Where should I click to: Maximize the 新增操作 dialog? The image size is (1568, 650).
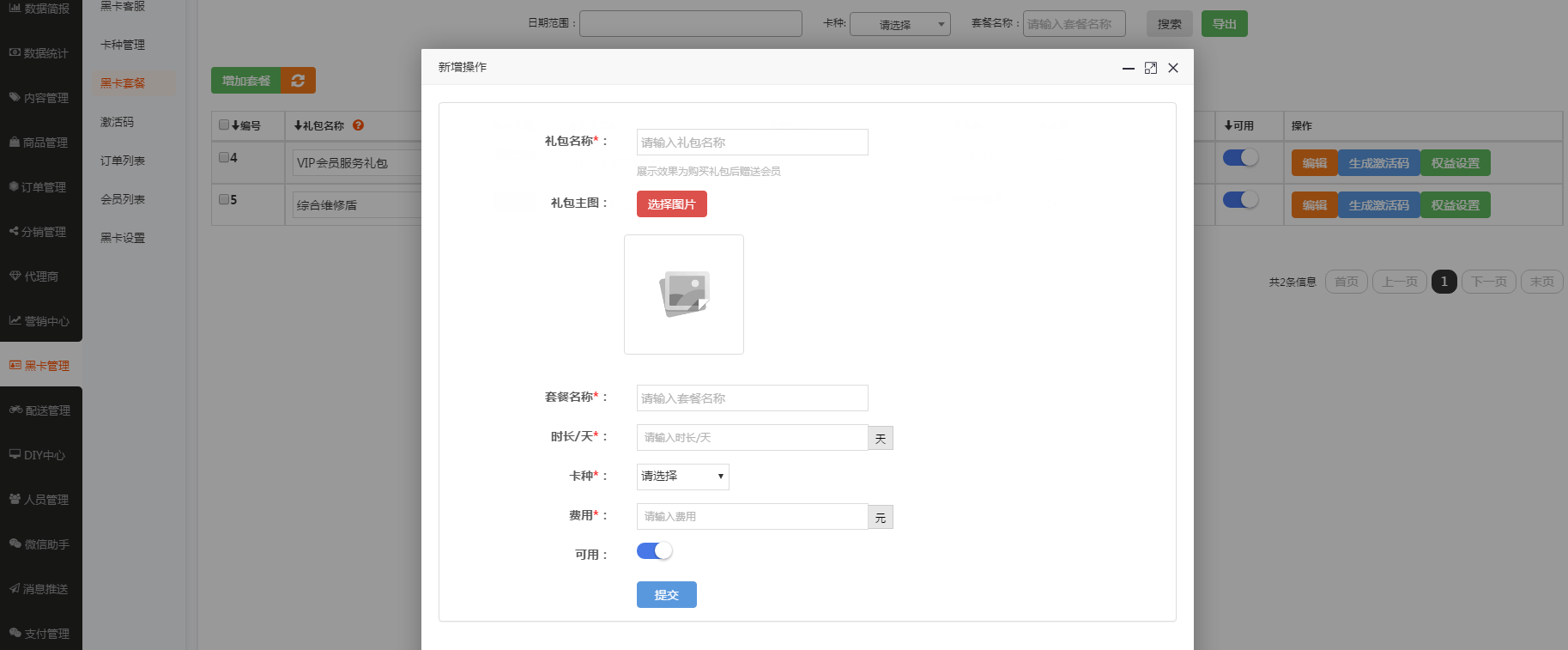click(1150, 68)
